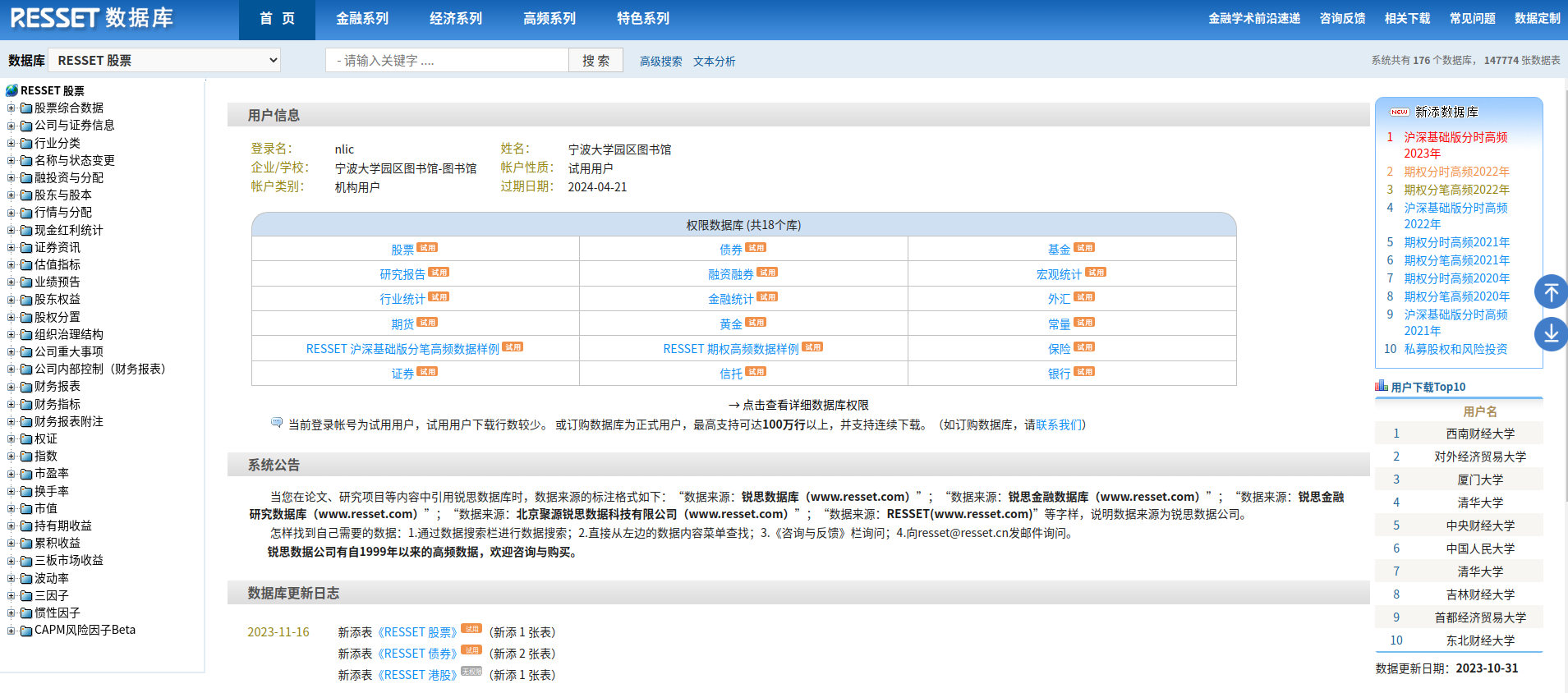Expand the 行业分类 tree node
This screenshot has width=1568, height=693.
coord(11,144)
